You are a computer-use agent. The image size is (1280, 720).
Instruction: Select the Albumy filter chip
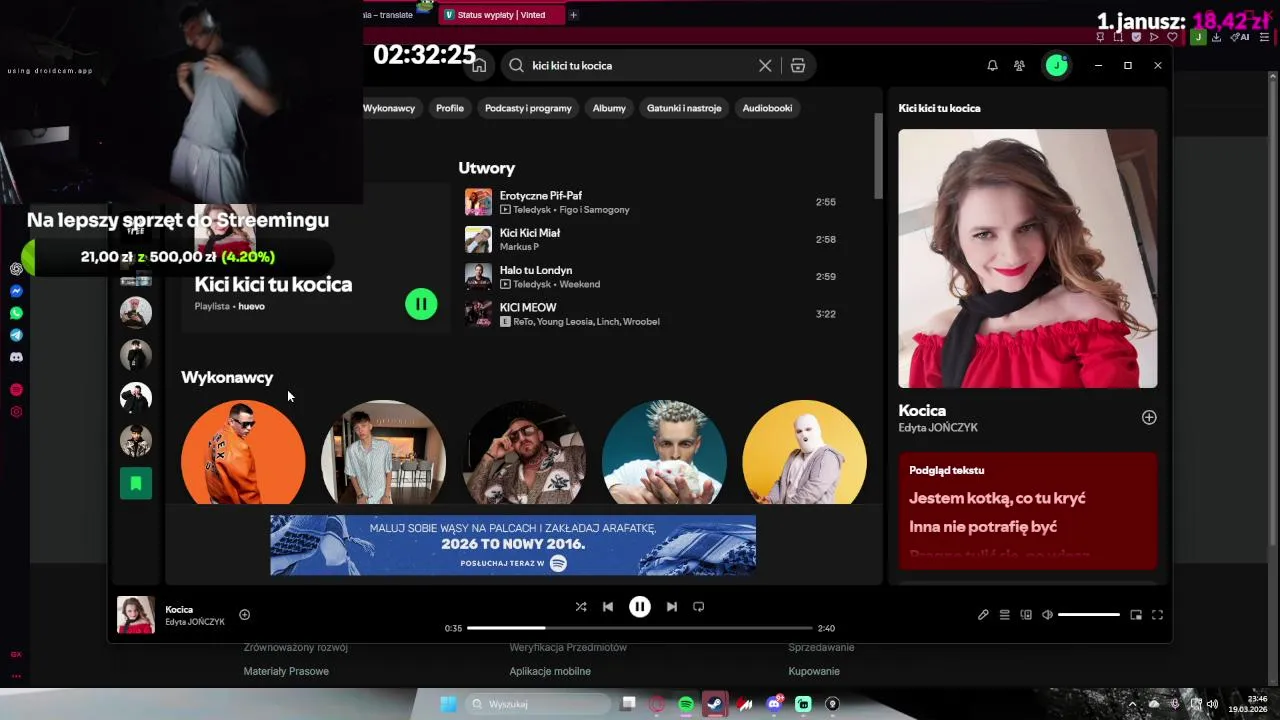[x=609, y=108]
